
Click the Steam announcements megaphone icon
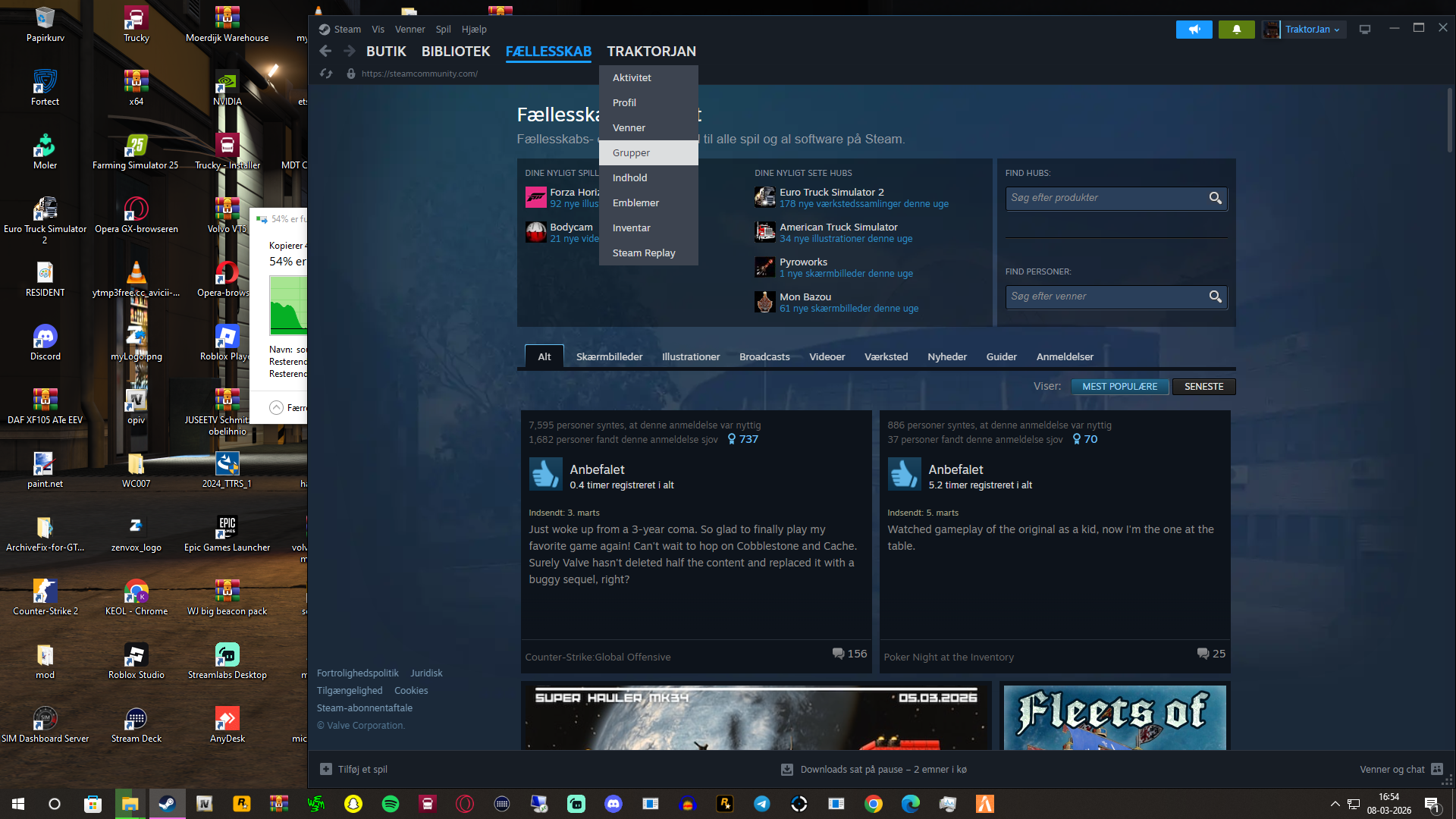[1194, 30]
